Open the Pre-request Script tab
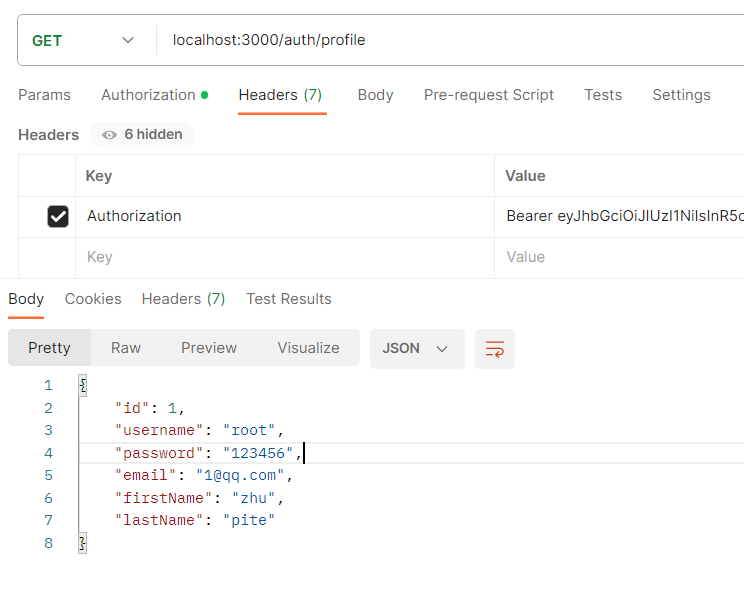Image resolution: width=744 pixels, height=600 pixels. [488, 95]
